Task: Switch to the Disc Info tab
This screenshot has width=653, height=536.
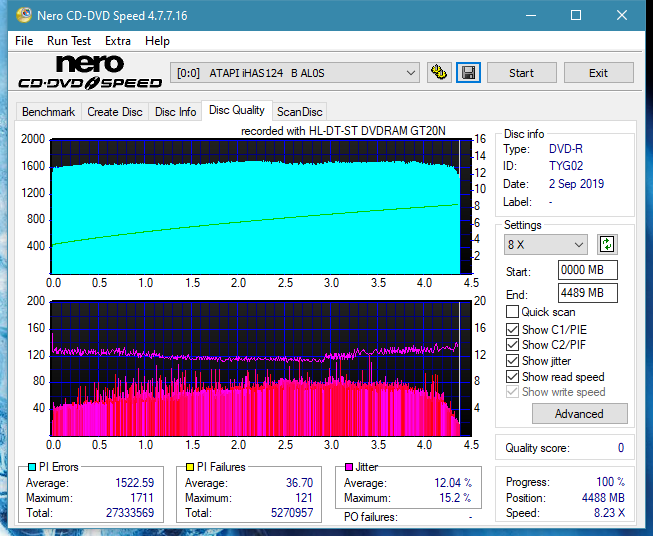Action: point(175,112)
